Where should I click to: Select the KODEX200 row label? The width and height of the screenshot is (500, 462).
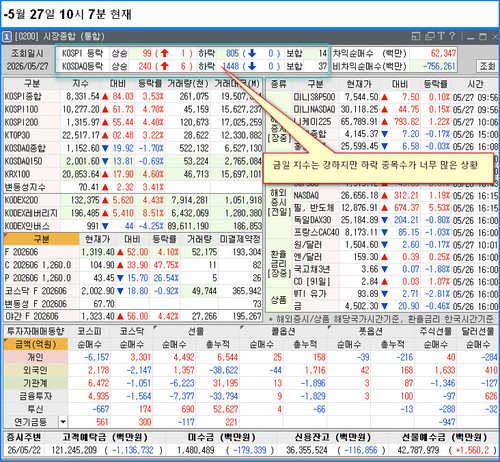tap(21, 200)
